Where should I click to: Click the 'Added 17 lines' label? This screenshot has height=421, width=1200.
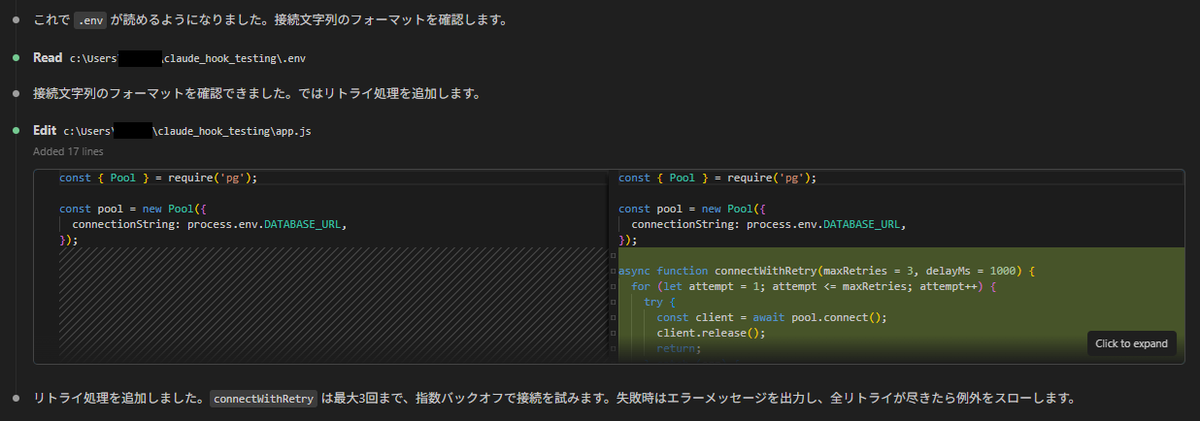(x=68, y=152)
